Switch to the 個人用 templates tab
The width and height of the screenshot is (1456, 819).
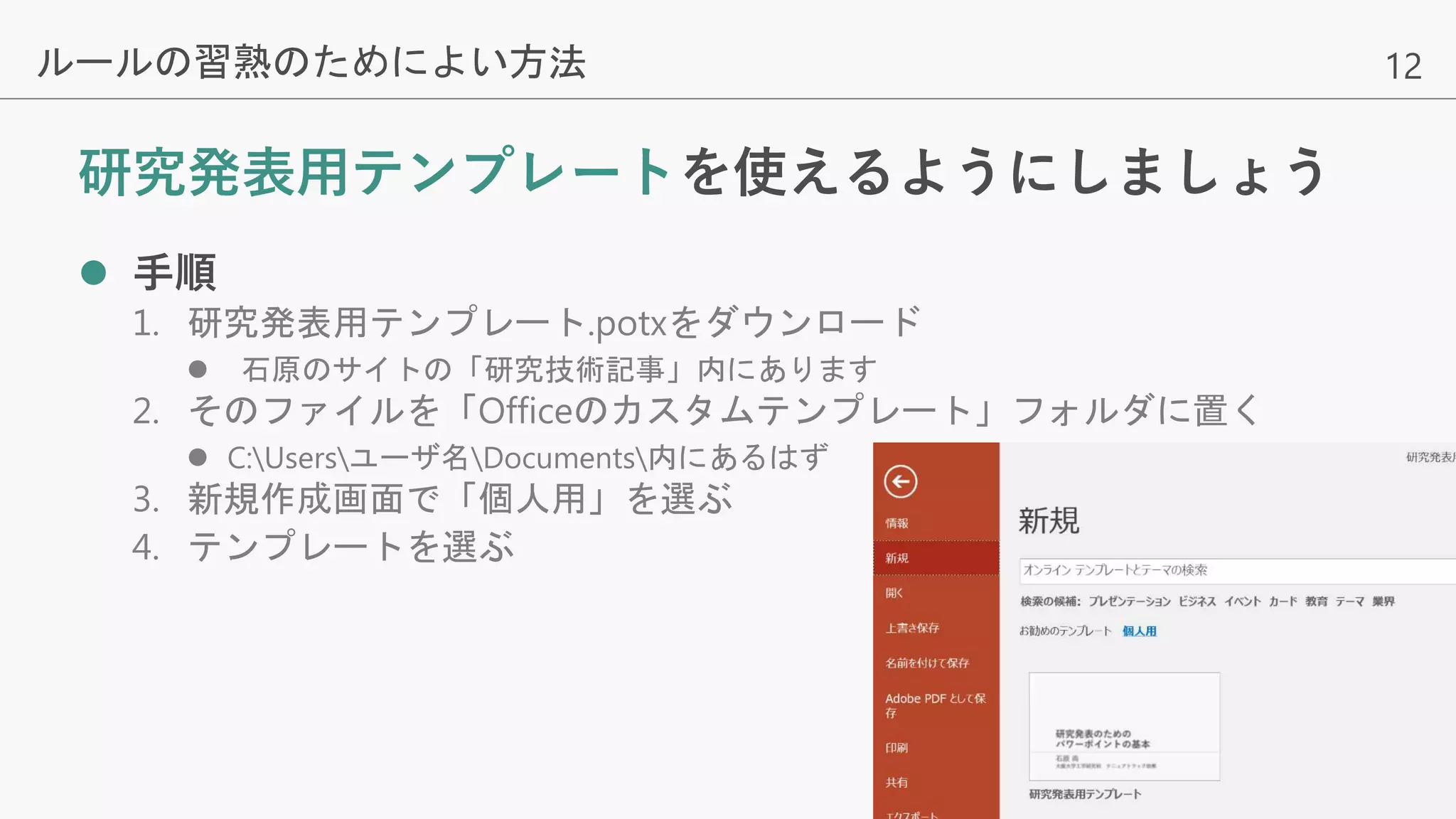point(1140,631)
